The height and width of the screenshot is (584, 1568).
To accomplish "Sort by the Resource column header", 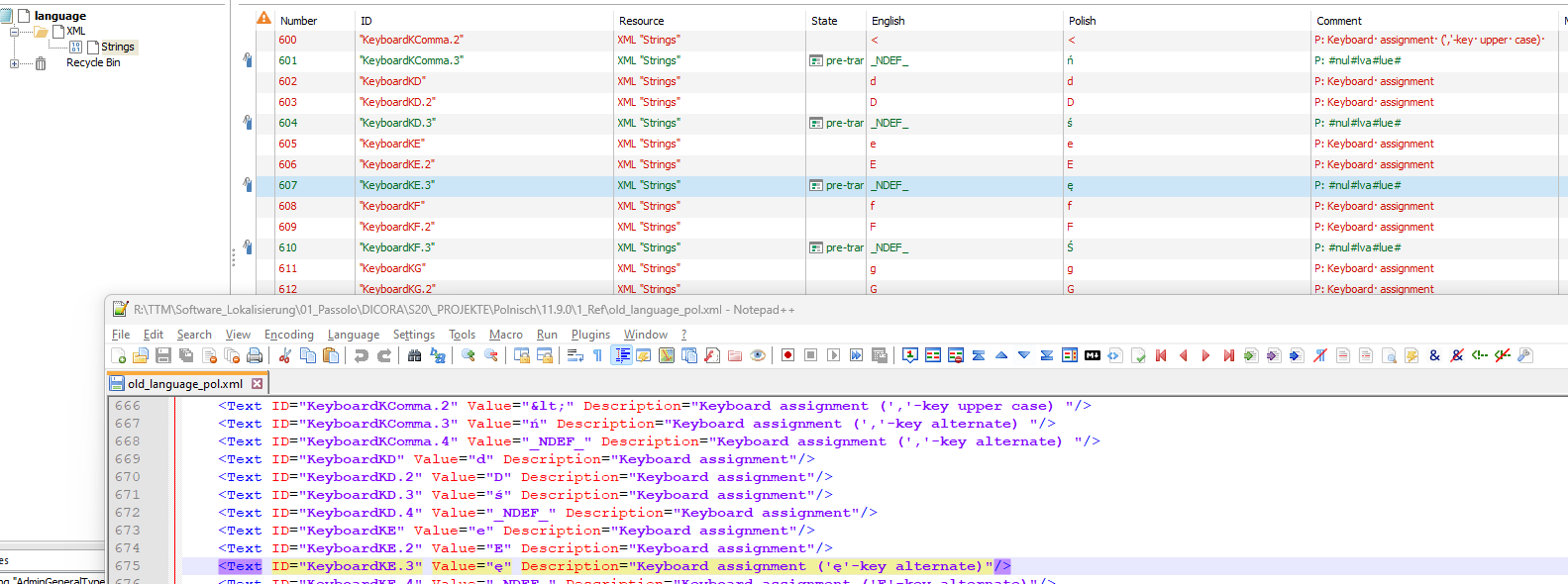I will tap(642, 21).
